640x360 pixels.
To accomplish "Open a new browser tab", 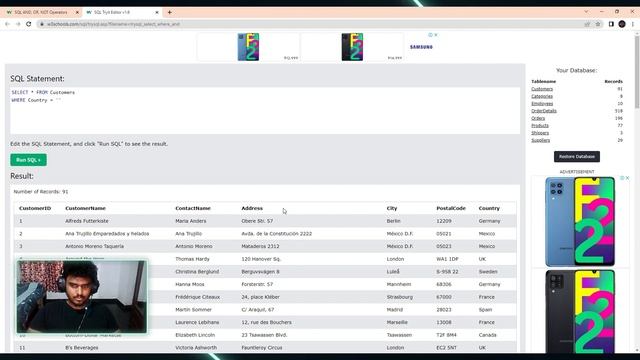I will point(169,12).
